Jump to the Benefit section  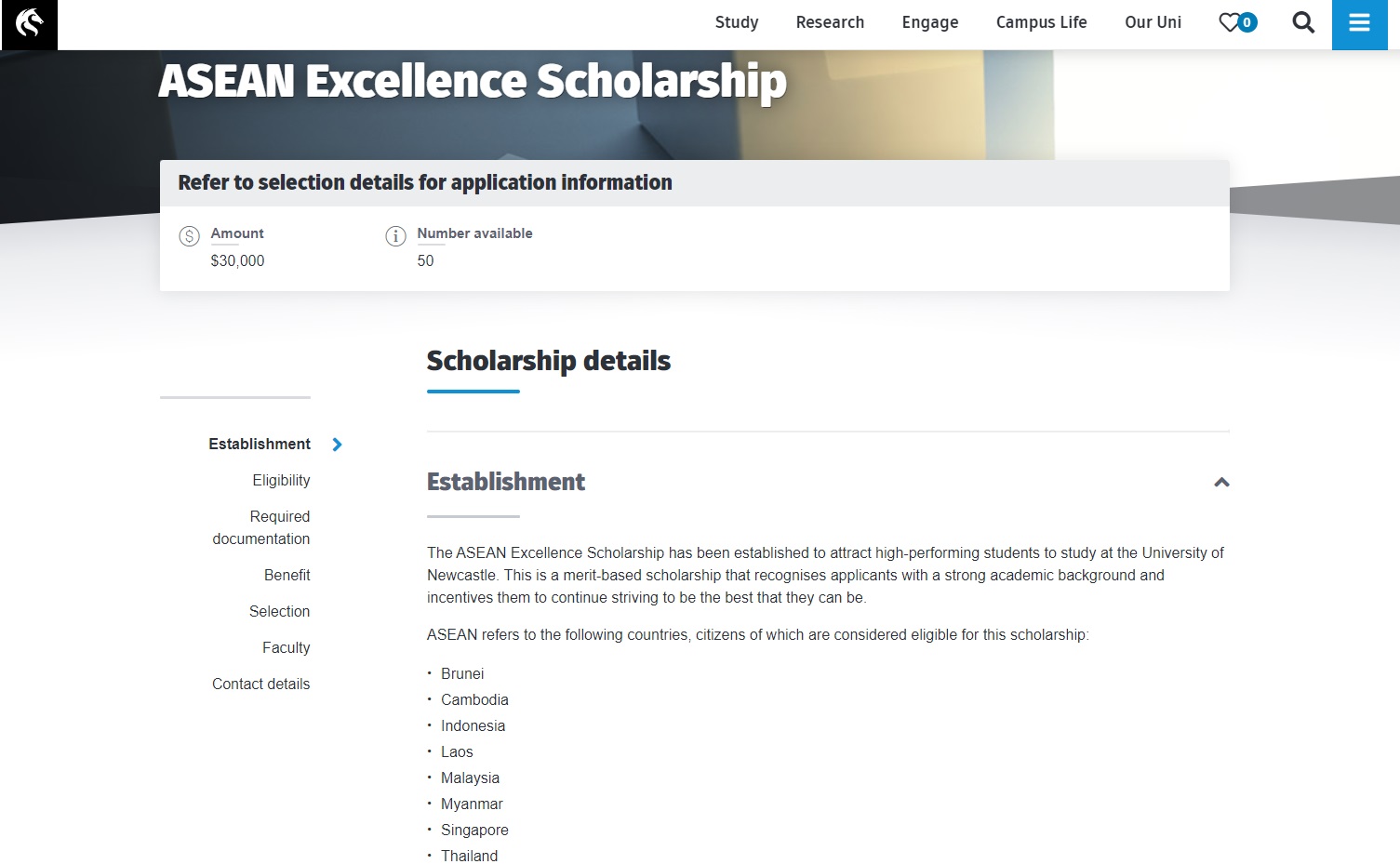287,575
